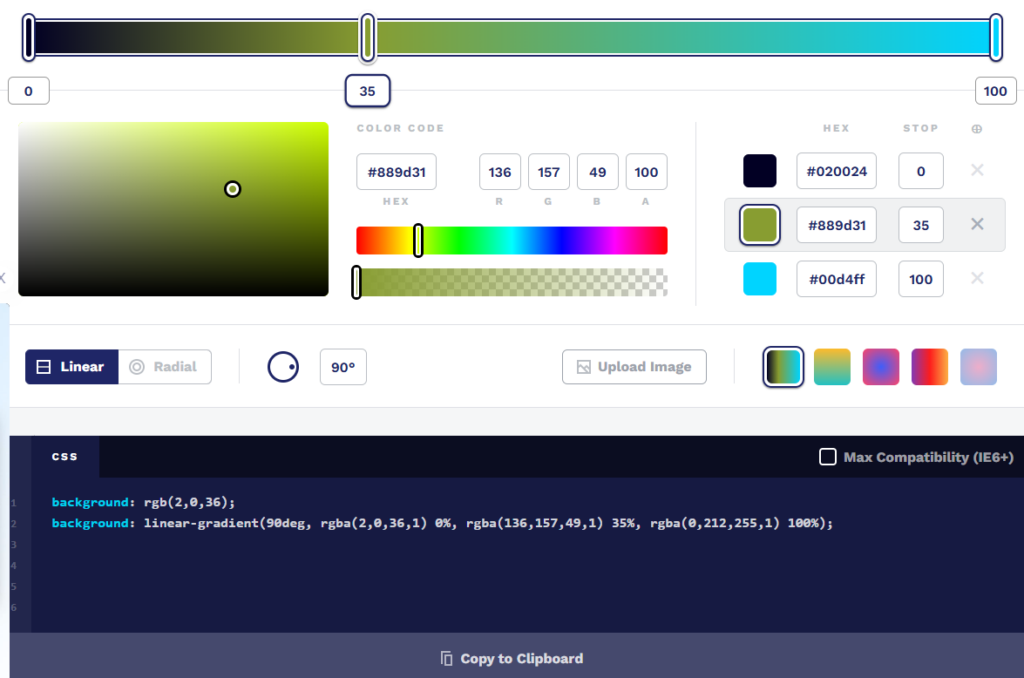1024x678 pixels.
Task: Select the yellow-to-teal preset gradient
Action: 832,367
